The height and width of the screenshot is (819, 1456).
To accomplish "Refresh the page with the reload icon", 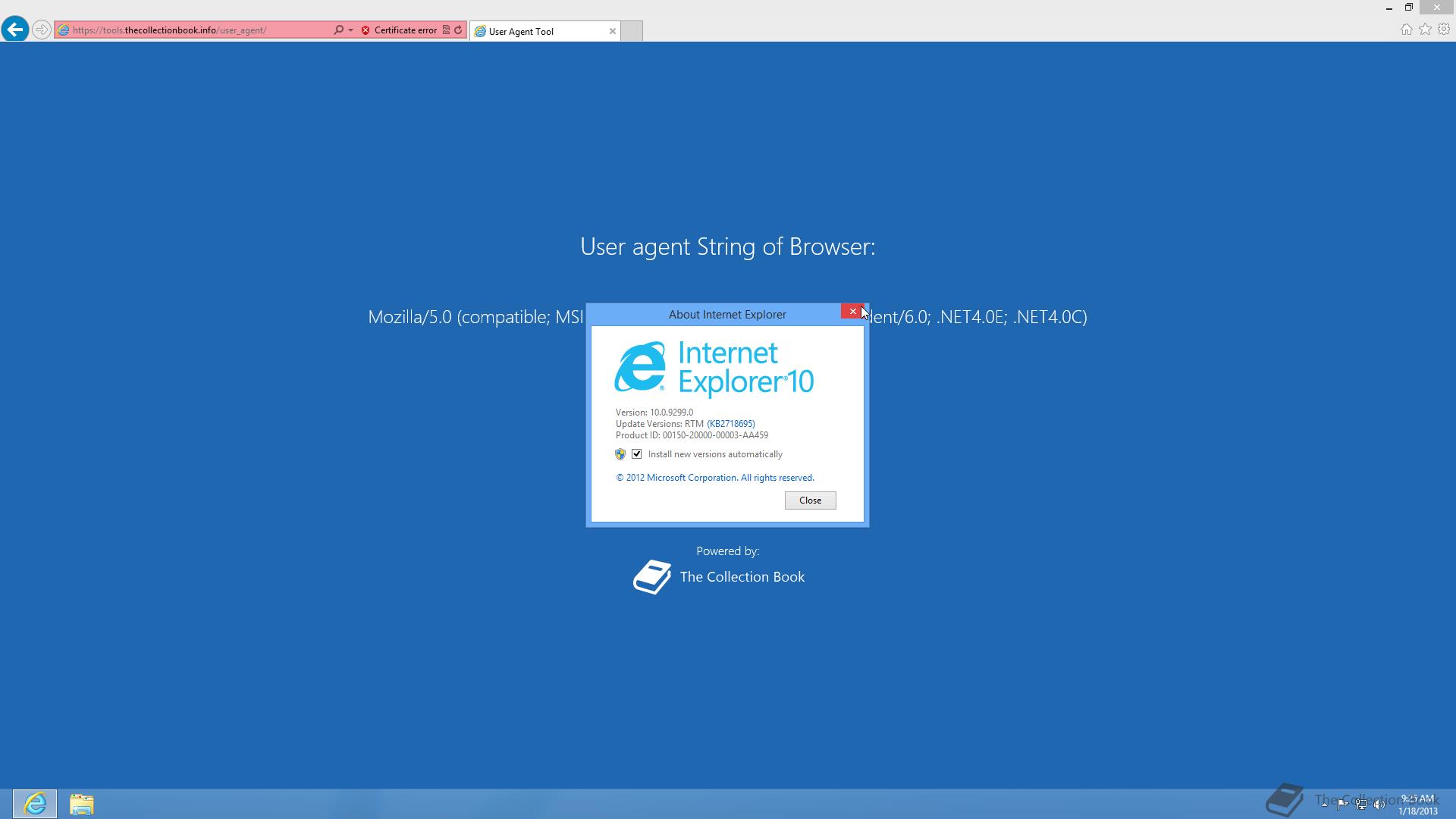I will click(458, 30).
